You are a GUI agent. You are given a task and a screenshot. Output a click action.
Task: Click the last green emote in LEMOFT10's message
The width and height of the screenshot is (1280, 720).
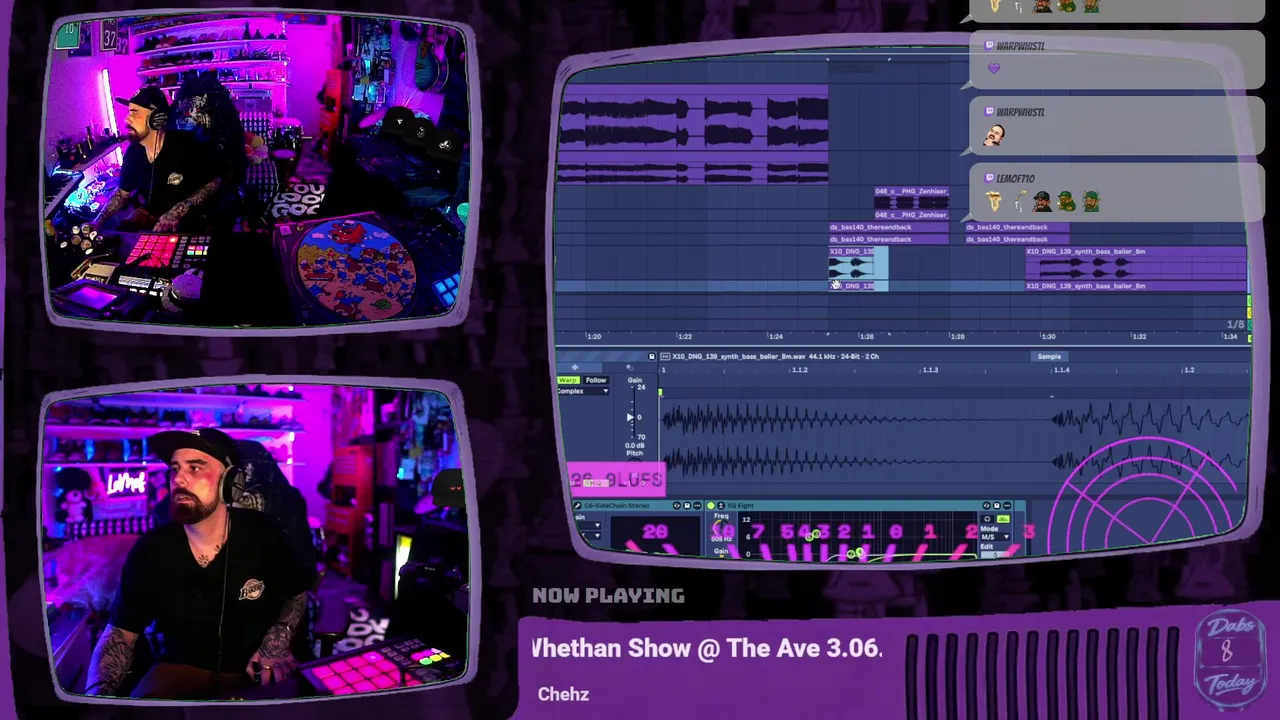coord(1090,202)
